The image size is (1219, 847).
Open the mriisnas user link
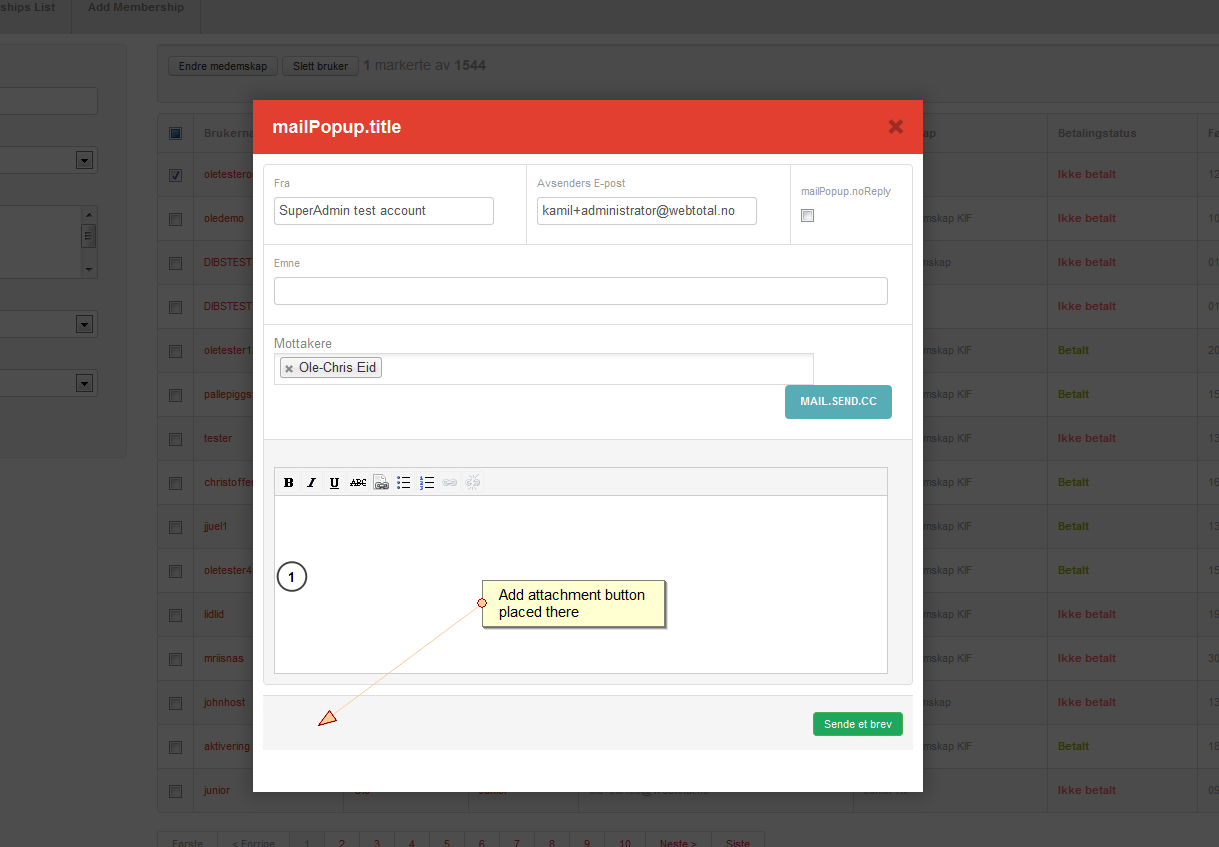pos(224,658)
